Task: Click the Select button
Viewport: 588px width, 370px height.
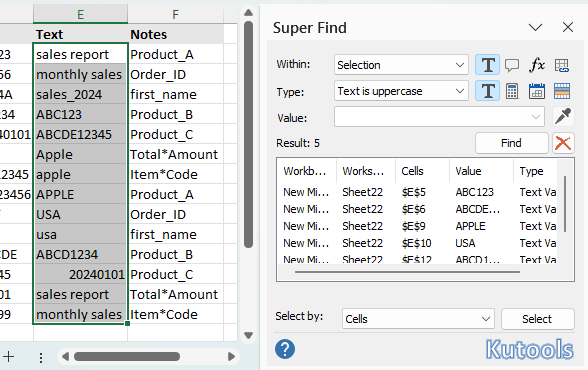Action: pyautogui.click(x=537, y=319)
